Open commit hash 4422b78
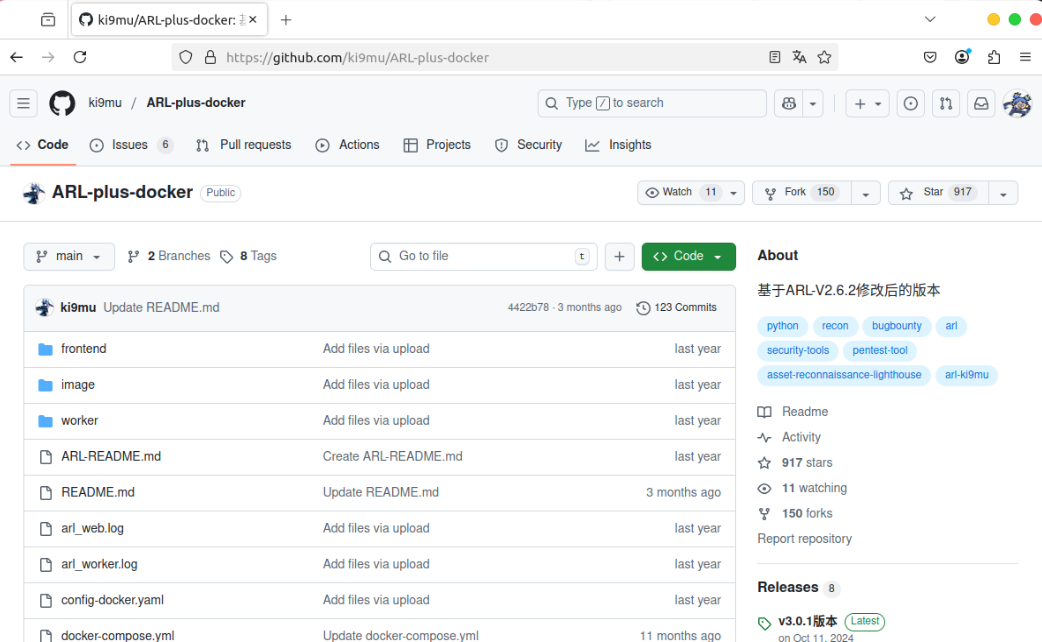This screenshot has width=1042, height=642. pyautogui.click(x=528, y=308)
